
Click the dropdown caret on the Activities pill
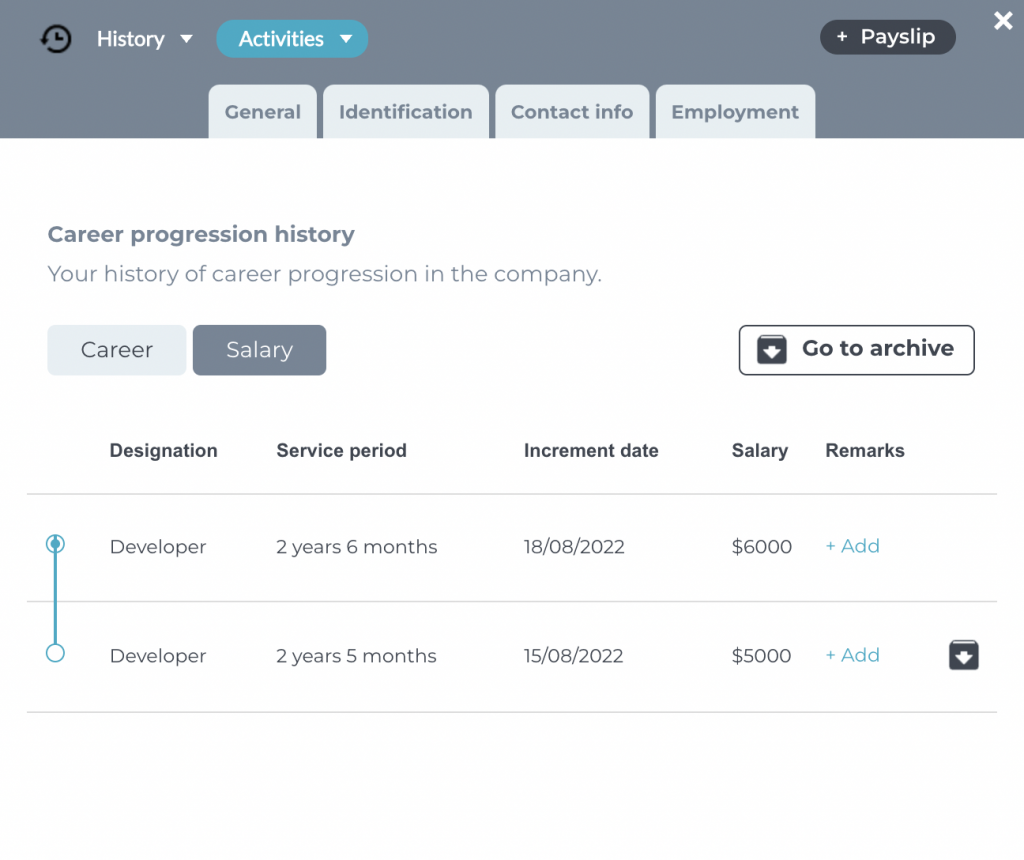(x=347, y=39)
